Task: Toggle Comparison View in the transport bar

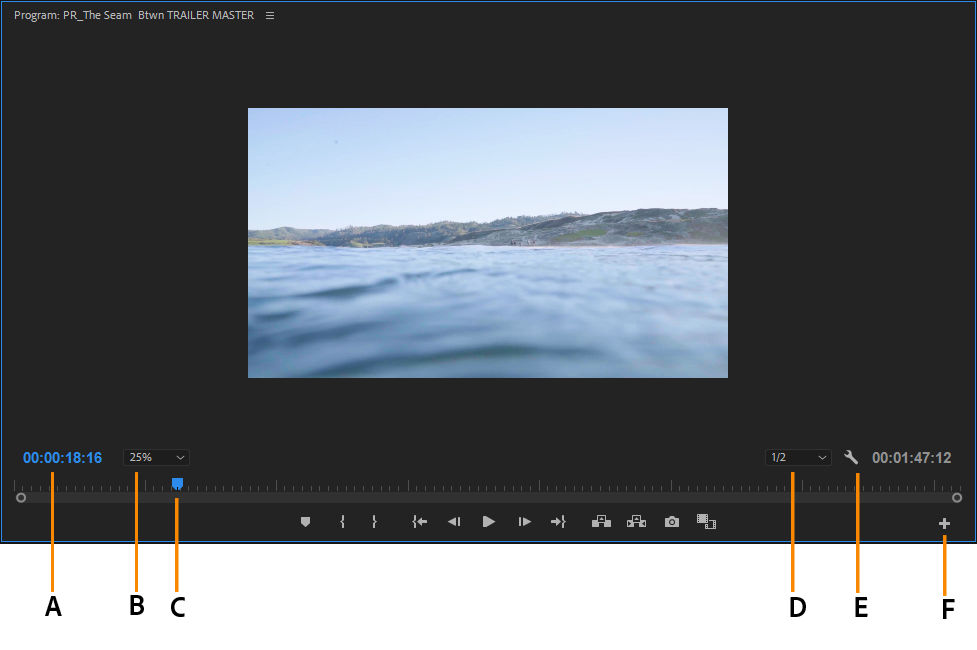Action: [x=707, y=521]
